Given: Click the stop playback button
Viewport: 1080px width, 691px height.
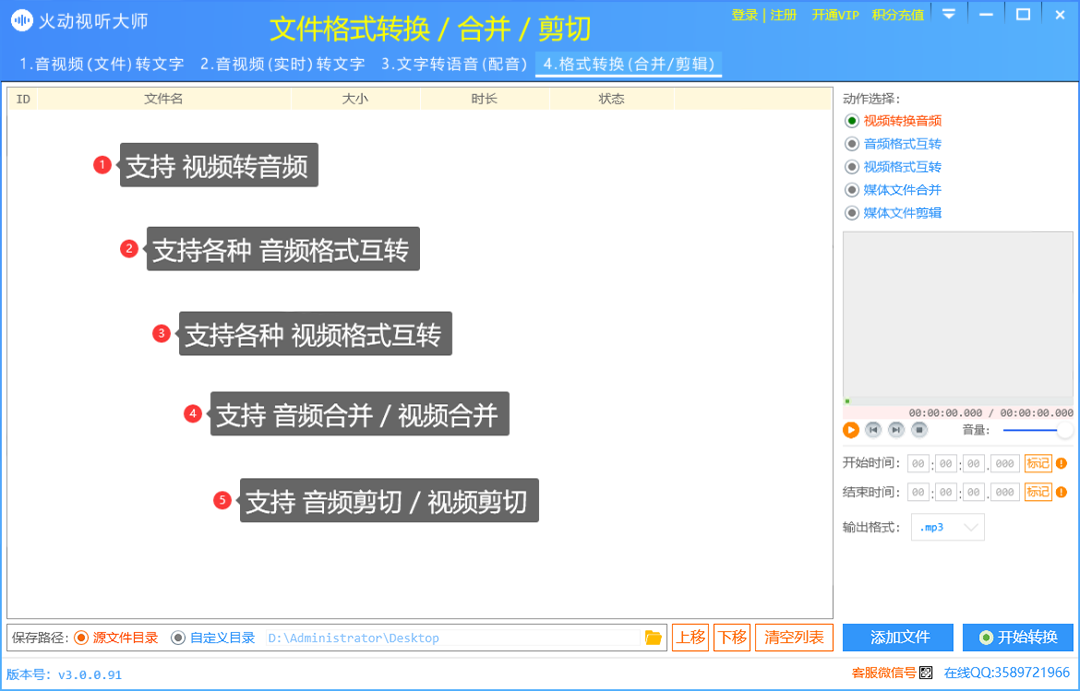Looking at the screenshot, I should coord(919,430).
